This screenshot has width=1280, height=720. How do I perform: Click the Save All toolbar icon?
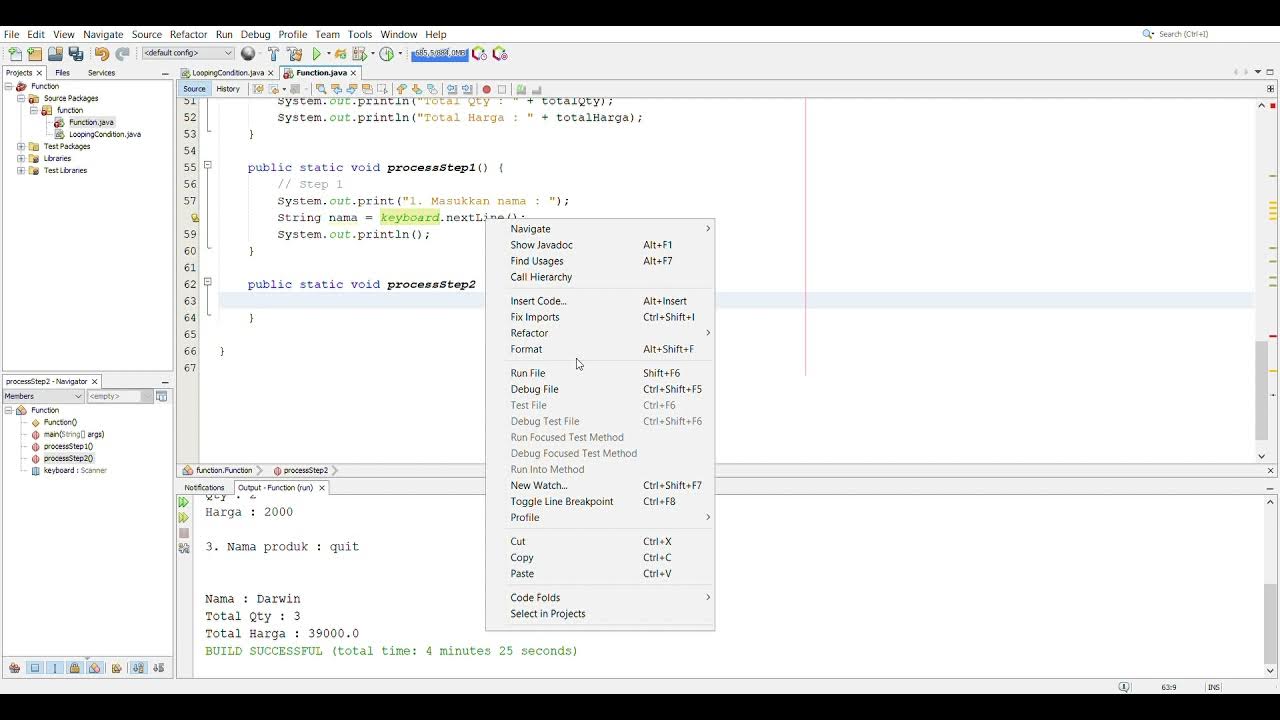[76, 54]
